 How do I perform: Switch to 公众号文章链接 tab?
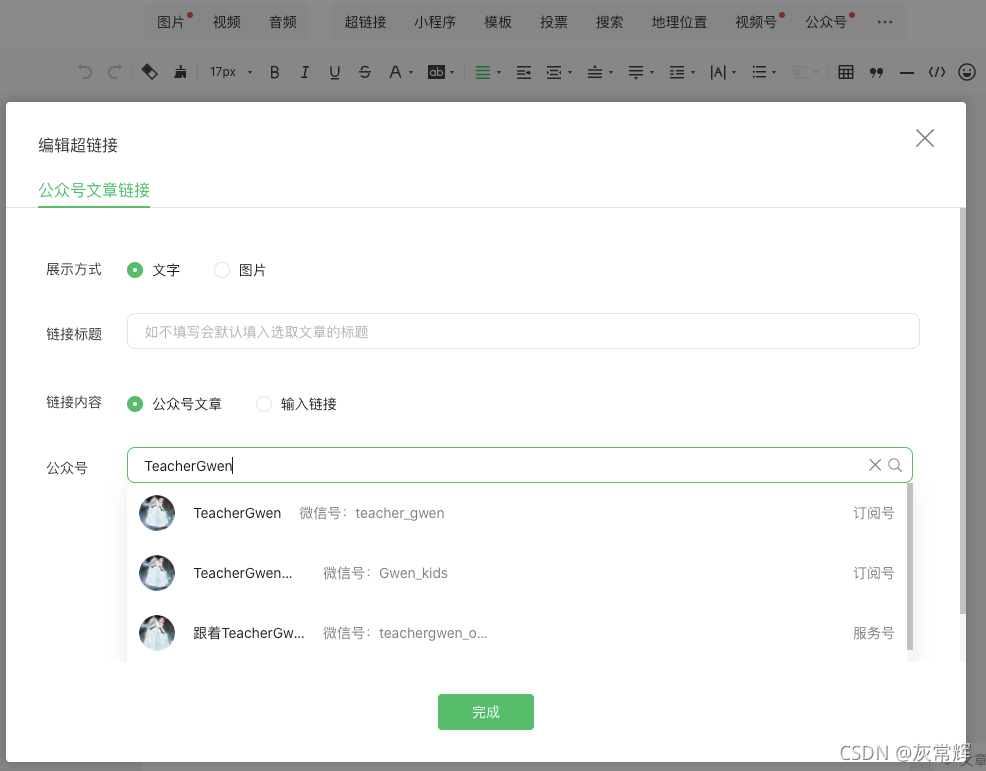tap(94, 190)
